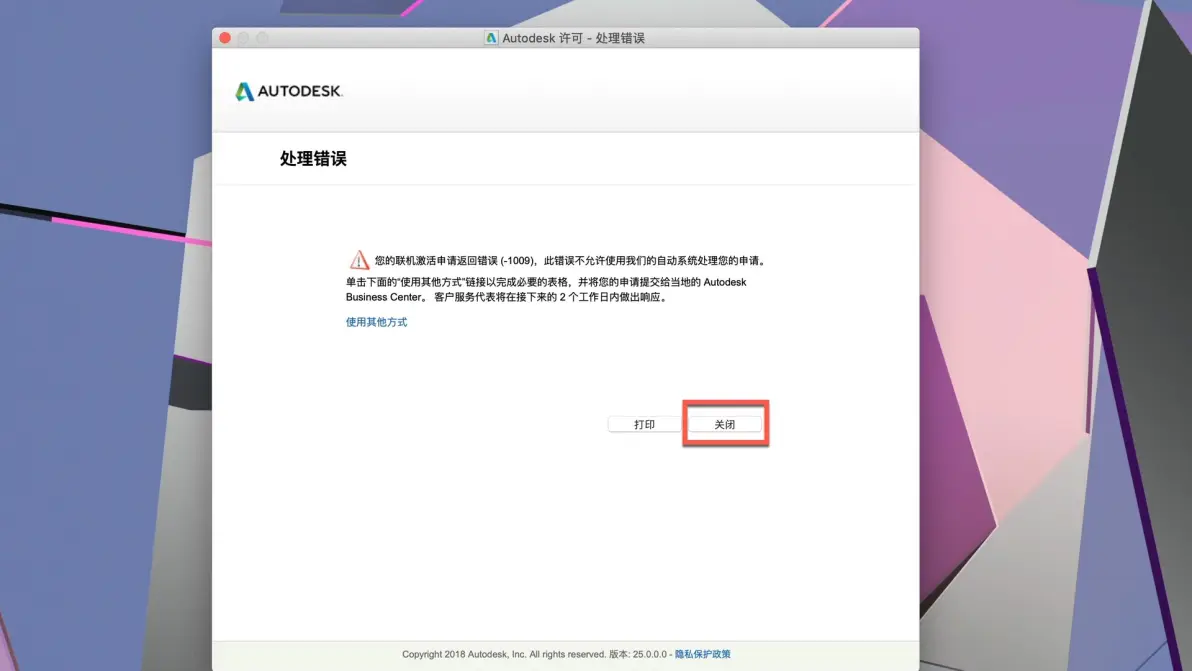Click the Autodesk icon in the title bar

(491, 38)
